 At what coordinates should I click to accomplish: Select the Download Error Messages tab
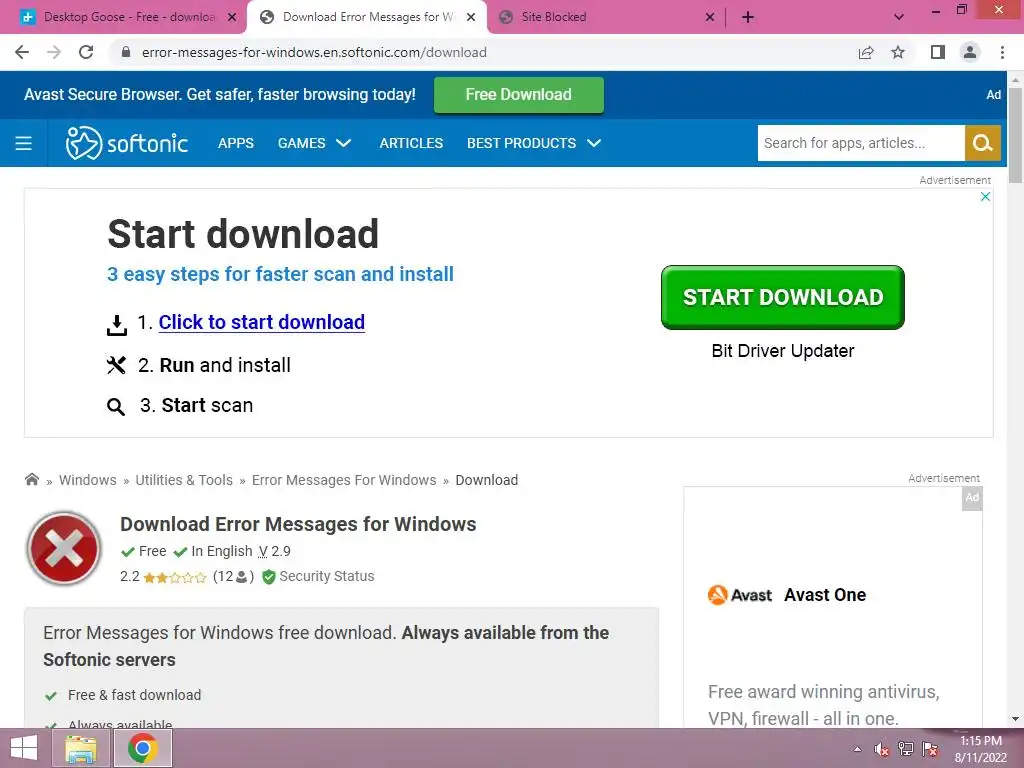pyautogui.click(x=366, y=17)
